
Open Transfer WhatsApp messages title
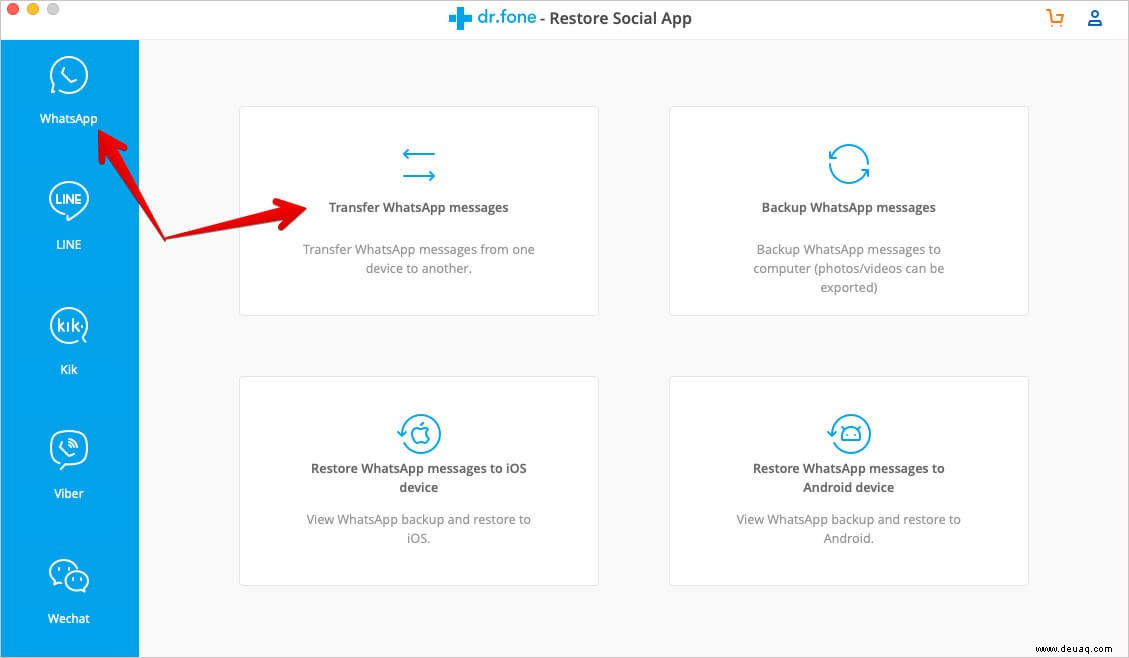418,207
